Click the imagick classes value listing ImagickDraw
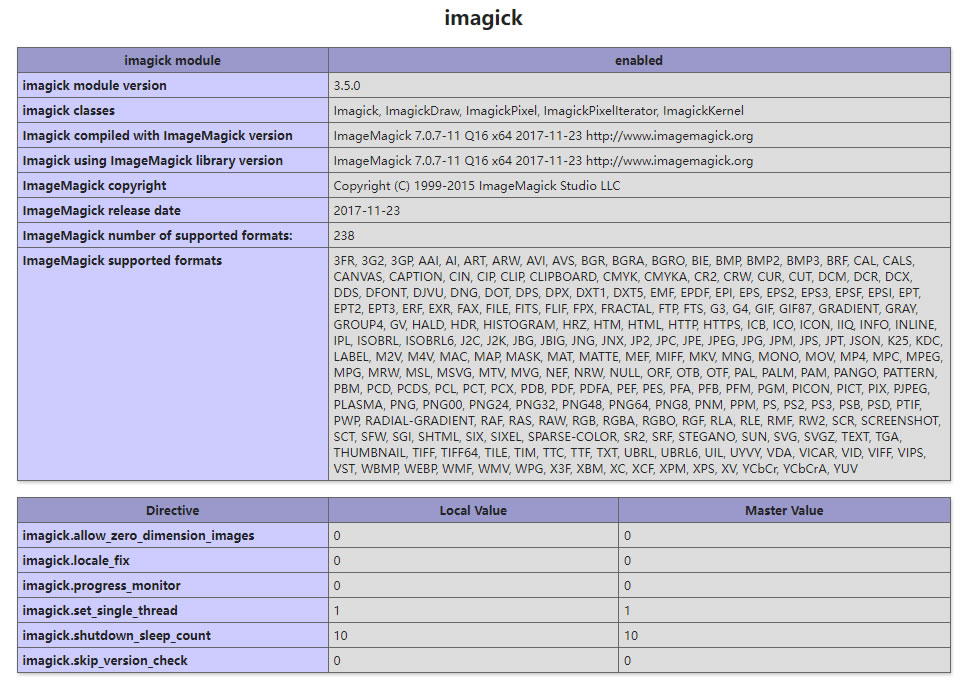The image size is (971, 691). click(x=538, y=110)
